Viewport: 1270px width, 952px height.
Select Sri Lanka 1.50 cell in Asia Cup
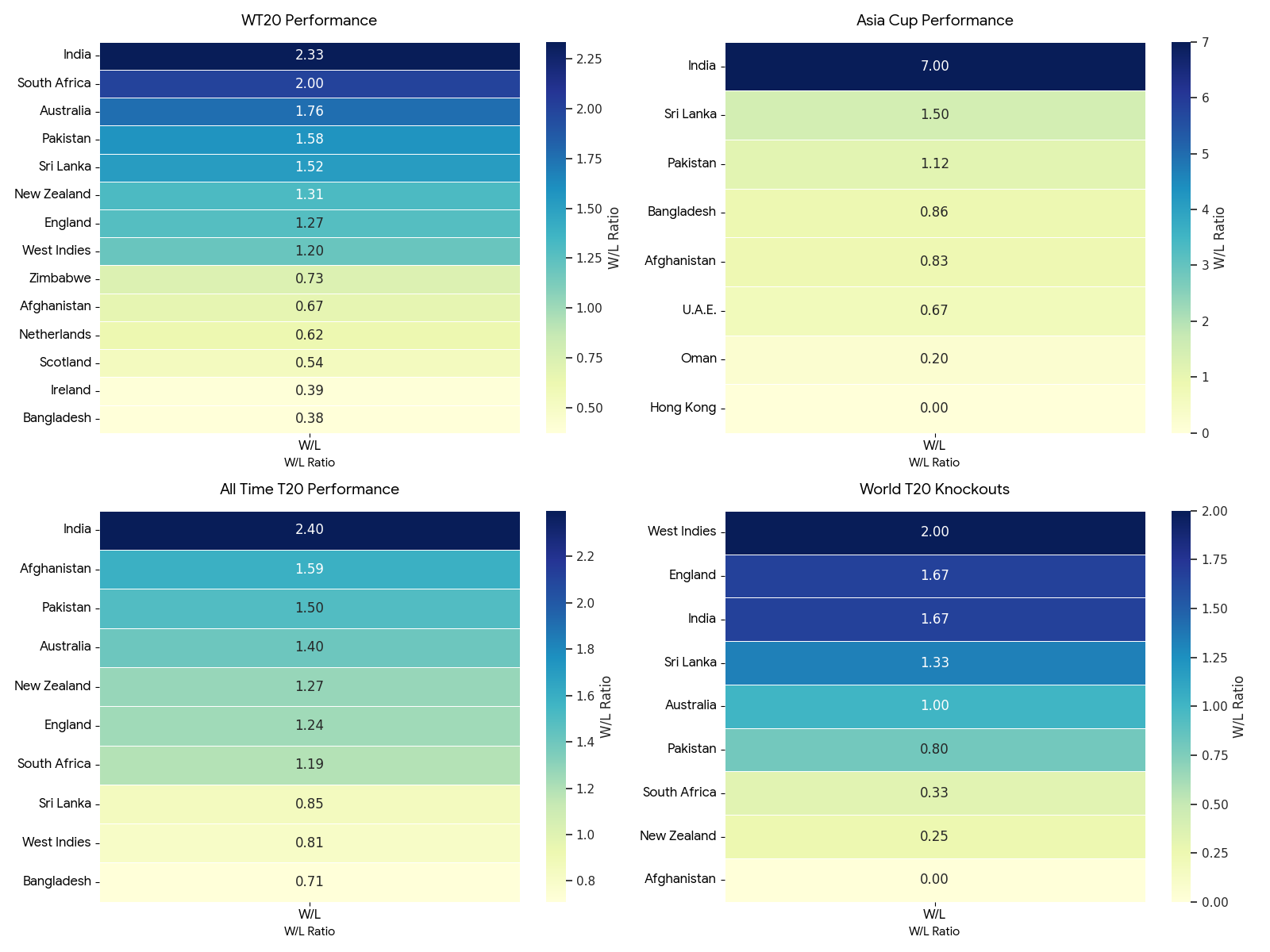point(935,115)
